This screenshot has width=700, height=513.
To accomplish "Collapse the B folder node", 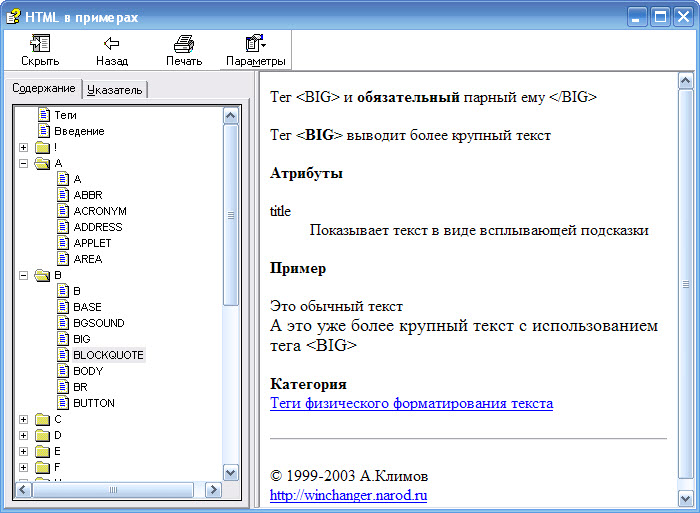I will 23,275.
